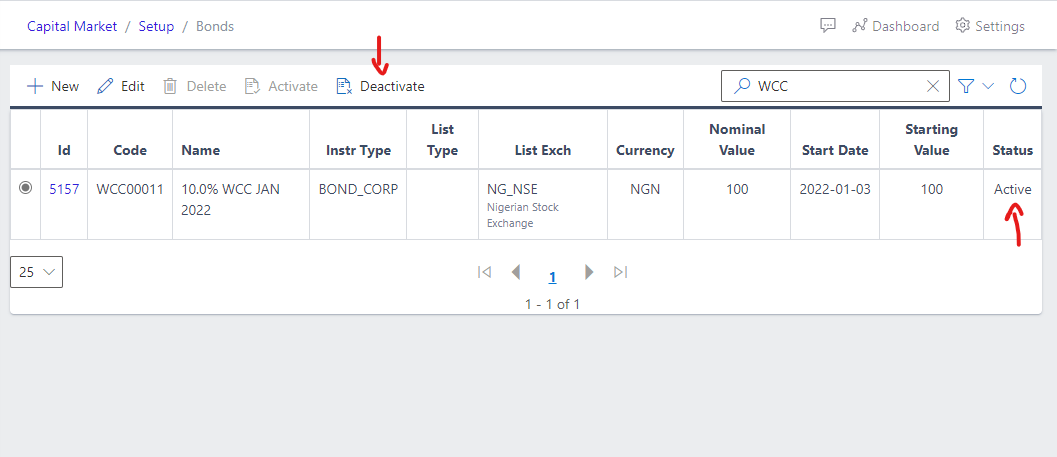This screenshot has height=457, width=1057.
Task: Clear the WCC search text
Action: [x=933, y=86]
